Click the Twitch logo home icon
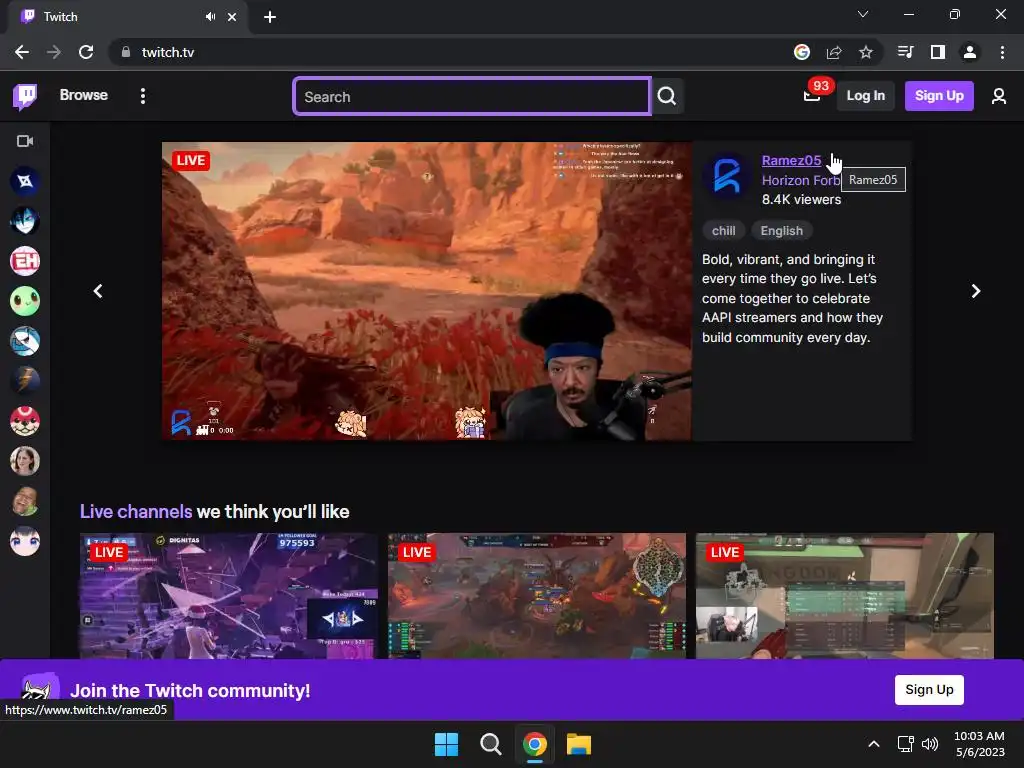1024x768 pixels. [x=25, y=96]
